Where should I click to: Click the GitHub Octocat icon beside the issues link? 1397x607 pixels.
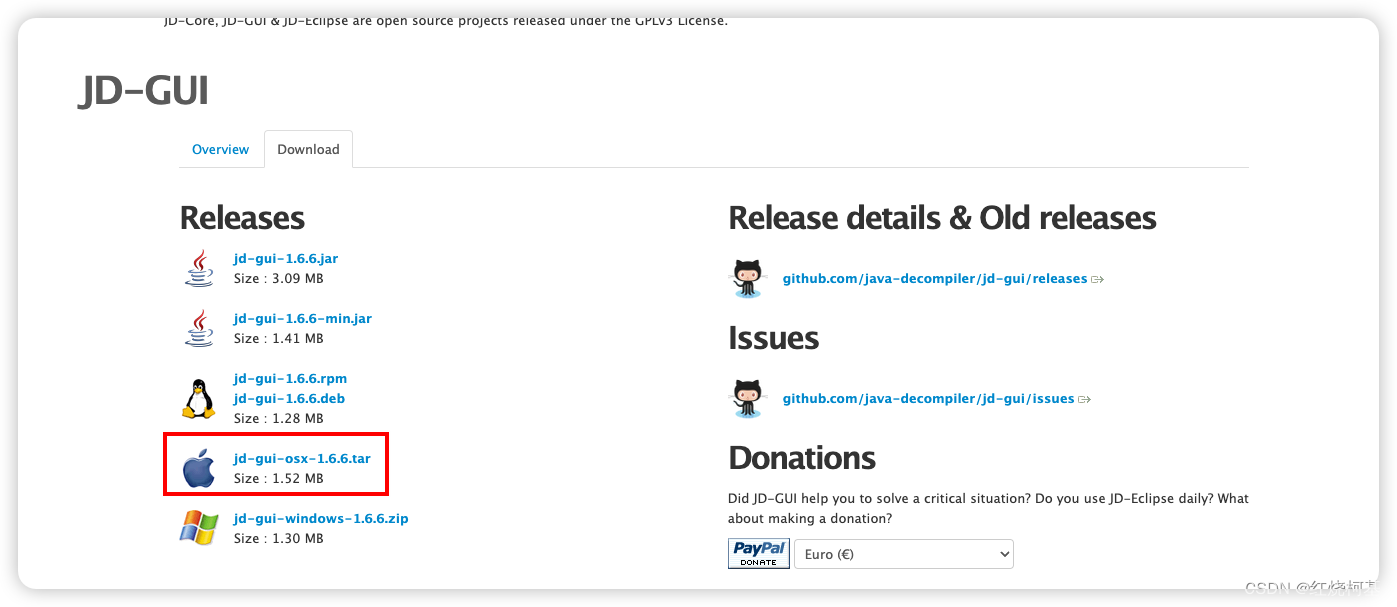(747, 398)
